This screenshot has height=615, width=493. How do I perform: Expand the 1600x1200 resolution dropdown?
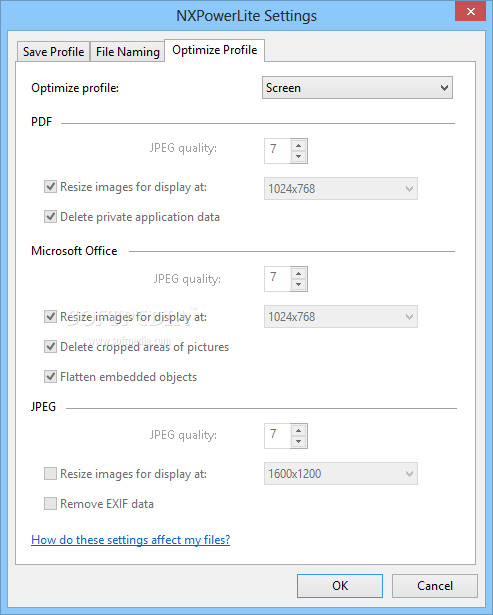click(341, 473)
